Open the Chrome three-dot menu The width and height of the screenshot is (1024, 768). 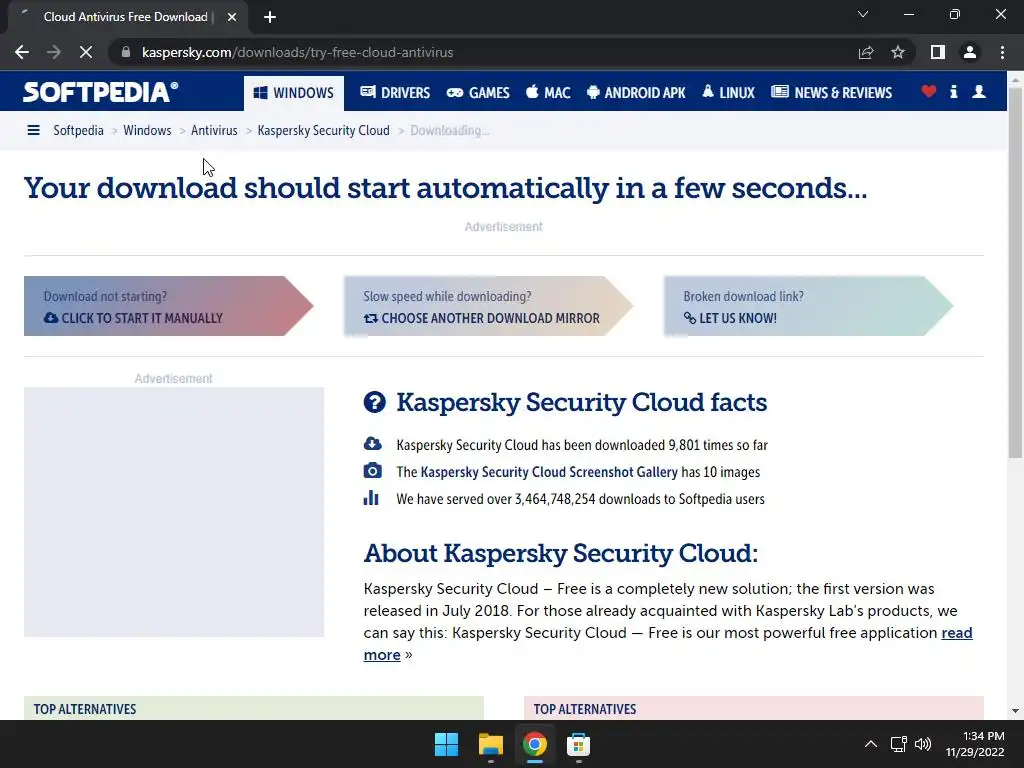(1002, 52)
